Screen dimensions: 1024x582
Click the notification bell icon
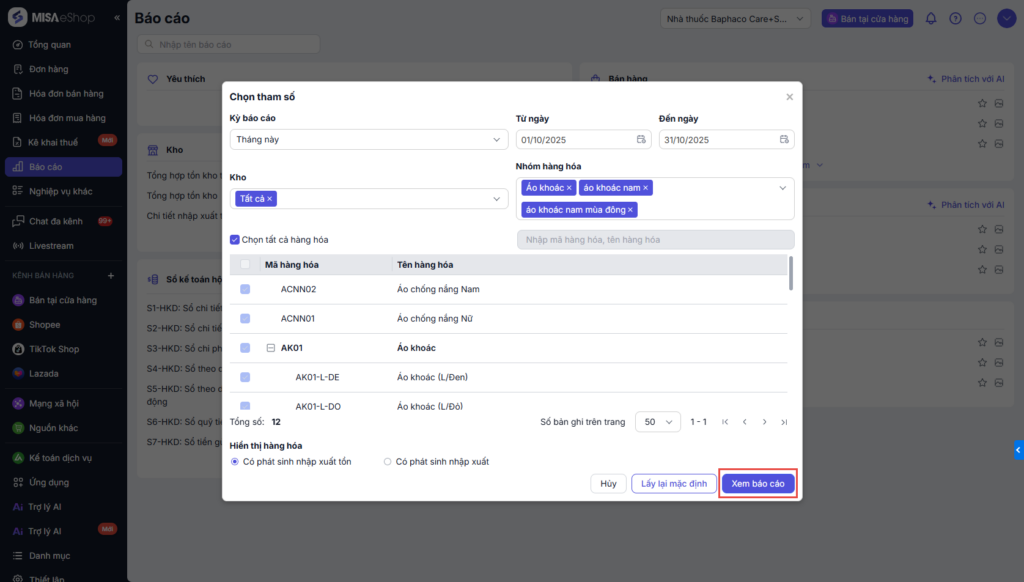(931, 18)
